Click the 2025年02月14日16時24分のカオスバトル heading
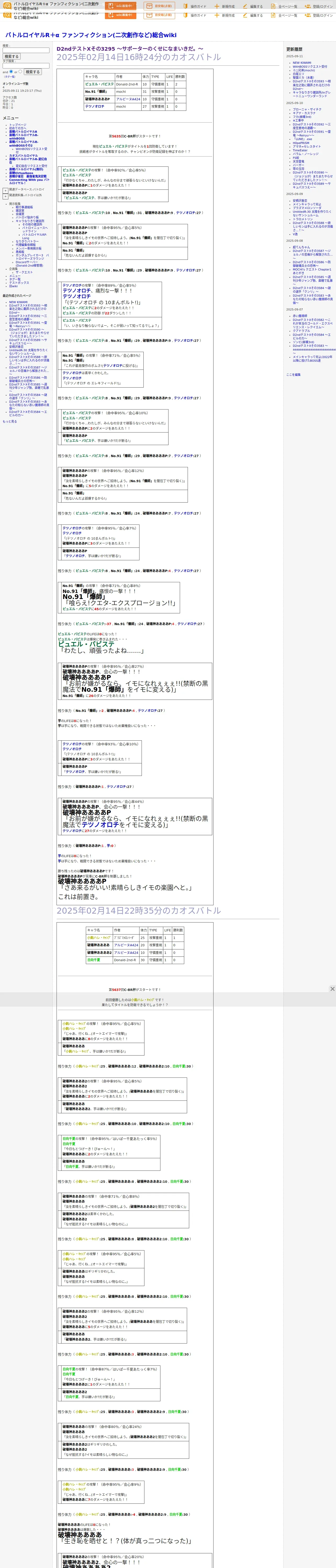336x1568 pixels. pos(139,57)
